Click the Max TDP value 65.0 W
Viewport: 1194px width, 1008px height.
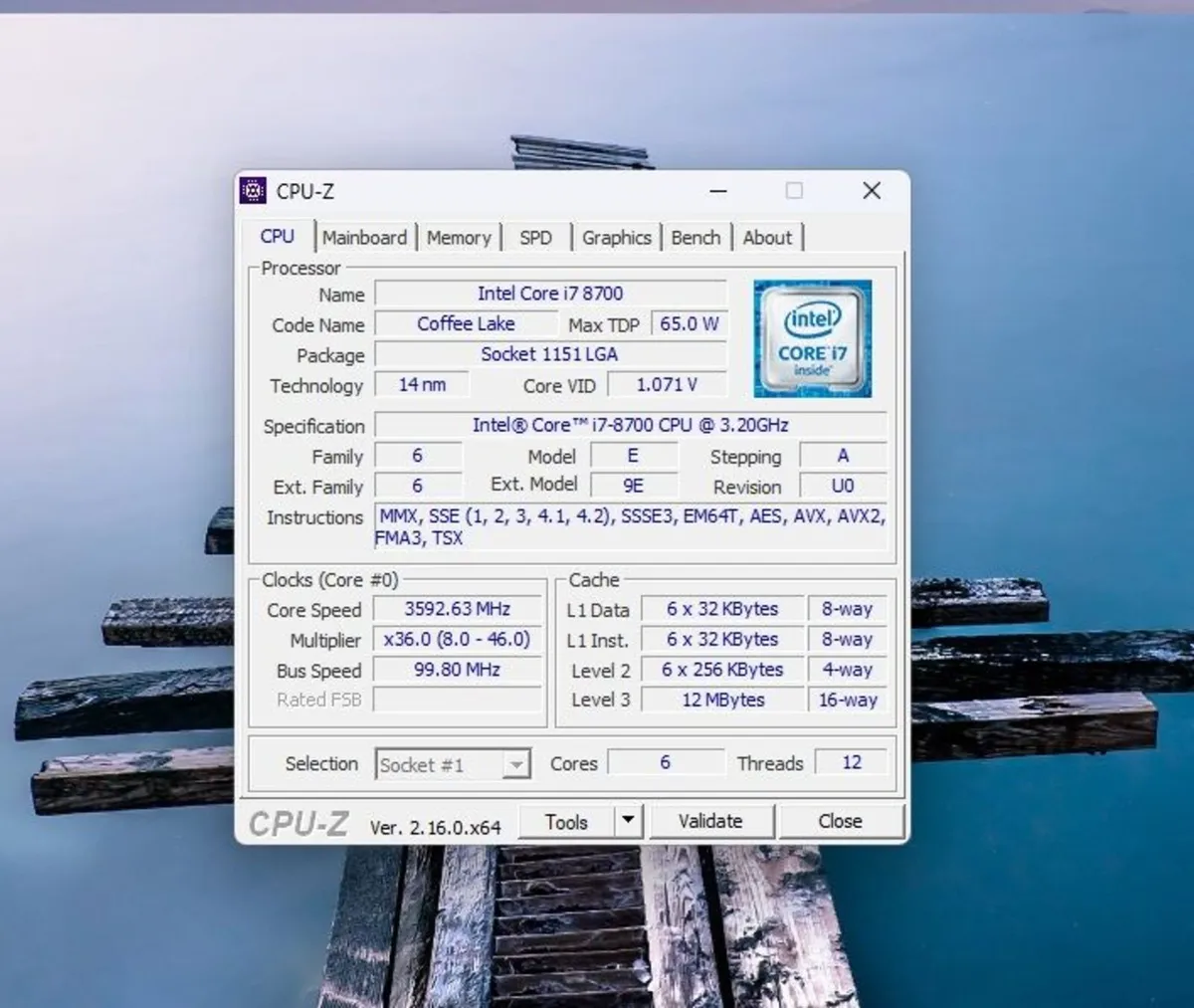click(x=689, y=324)
